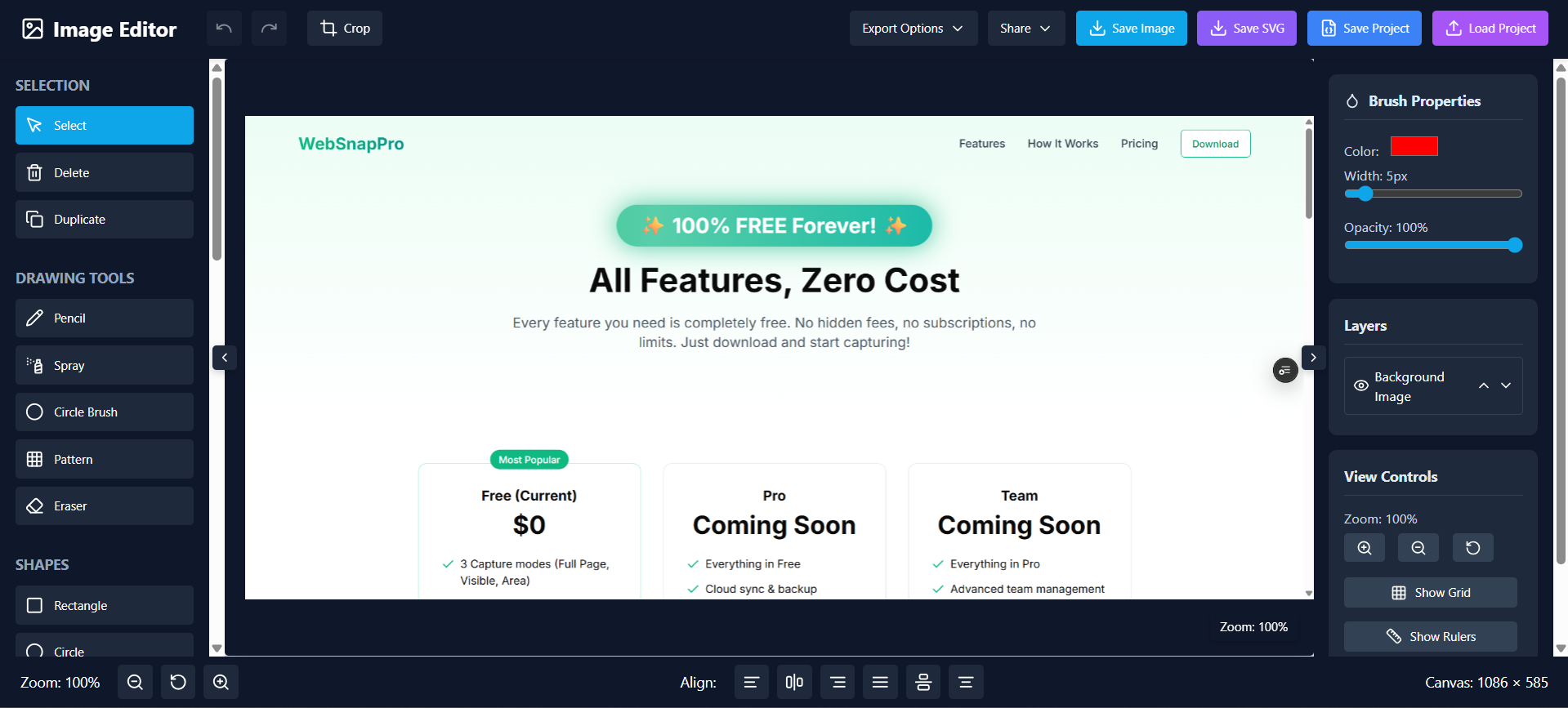Image resolution: width=1568 pixels, height=708 pixels.
Task: Click the Save Image button
Action: (x=1131, y=29)
